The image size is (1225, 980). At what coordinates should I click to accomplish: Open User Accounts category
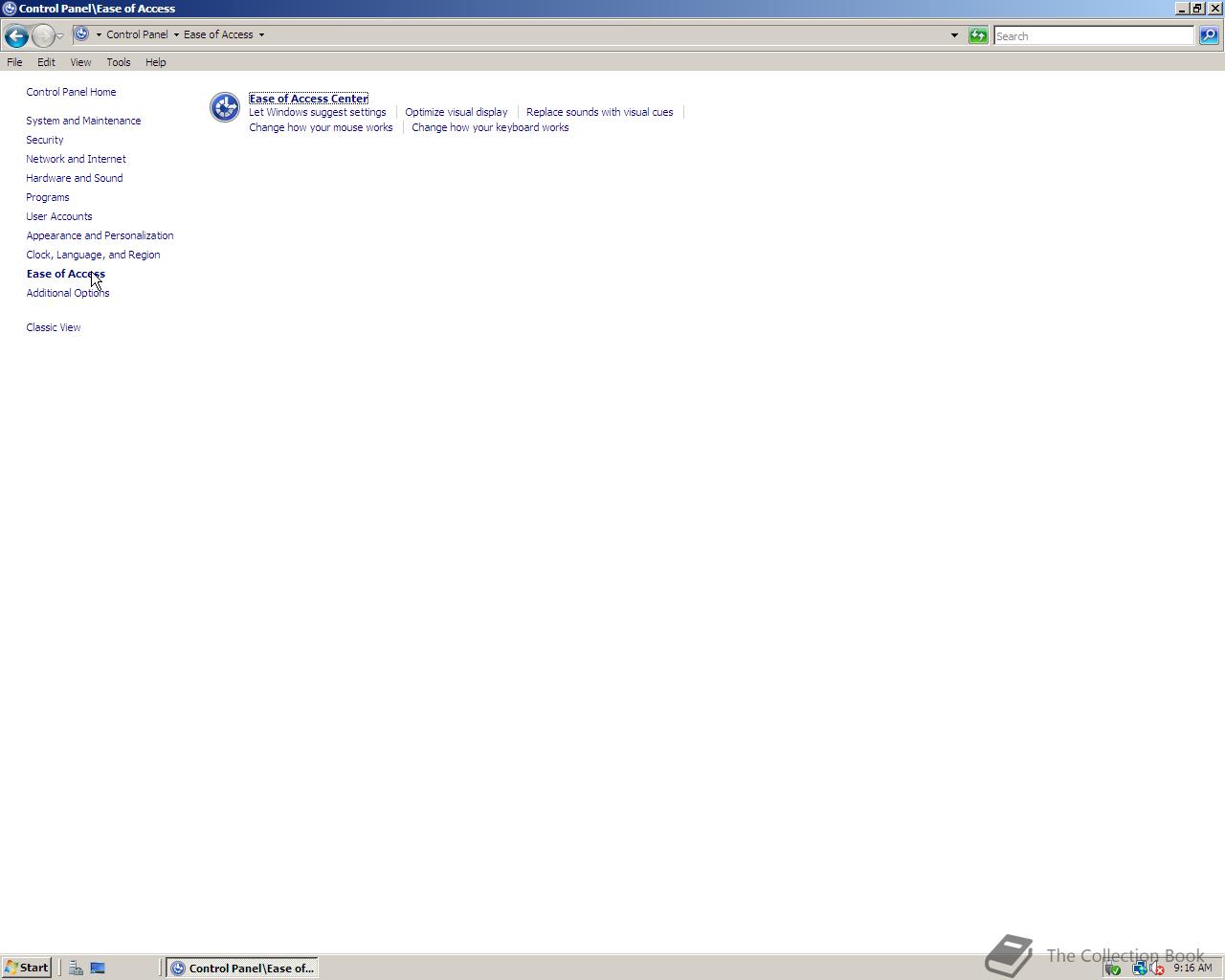(x=59, y=216)
